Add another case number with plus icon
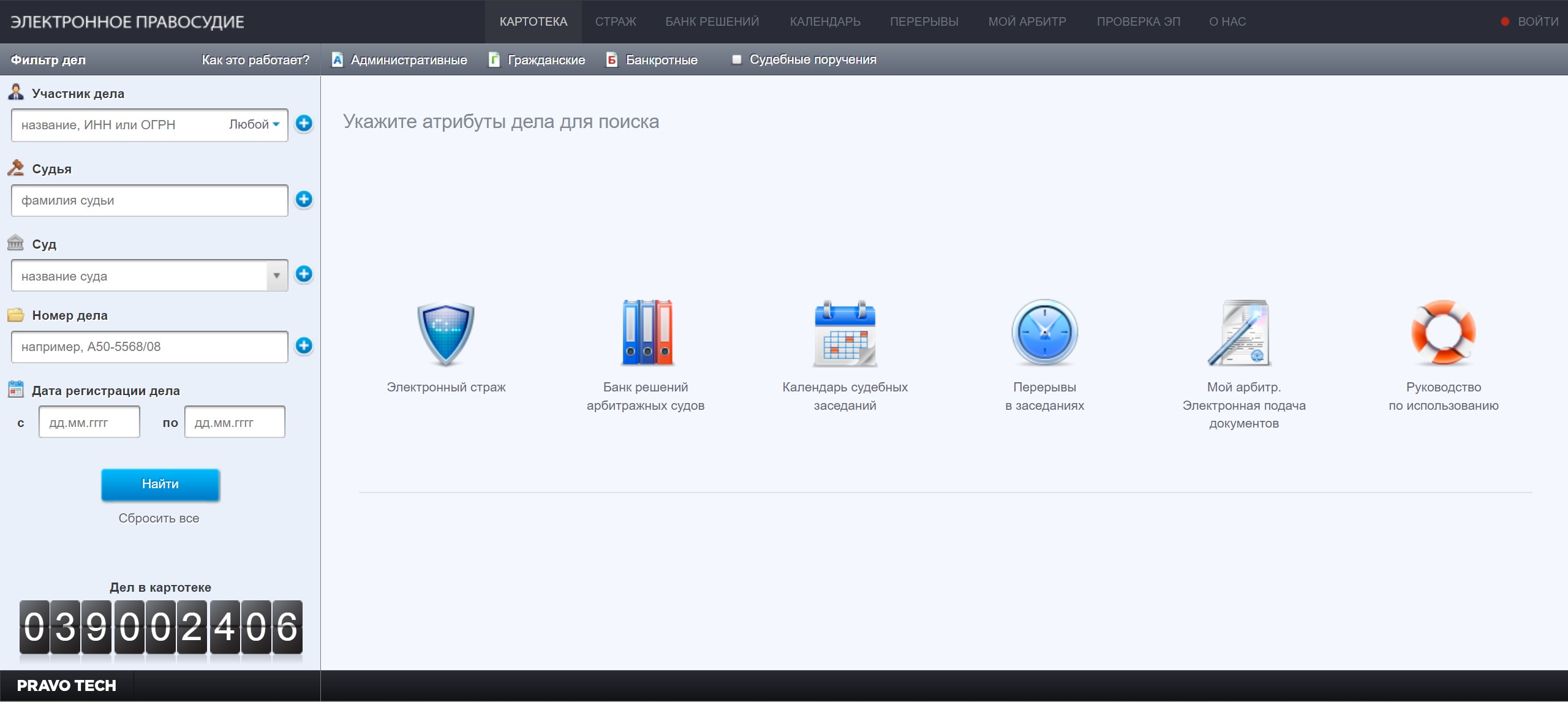1568x702 pixels. pyautogui.click(x=304, y=346)
